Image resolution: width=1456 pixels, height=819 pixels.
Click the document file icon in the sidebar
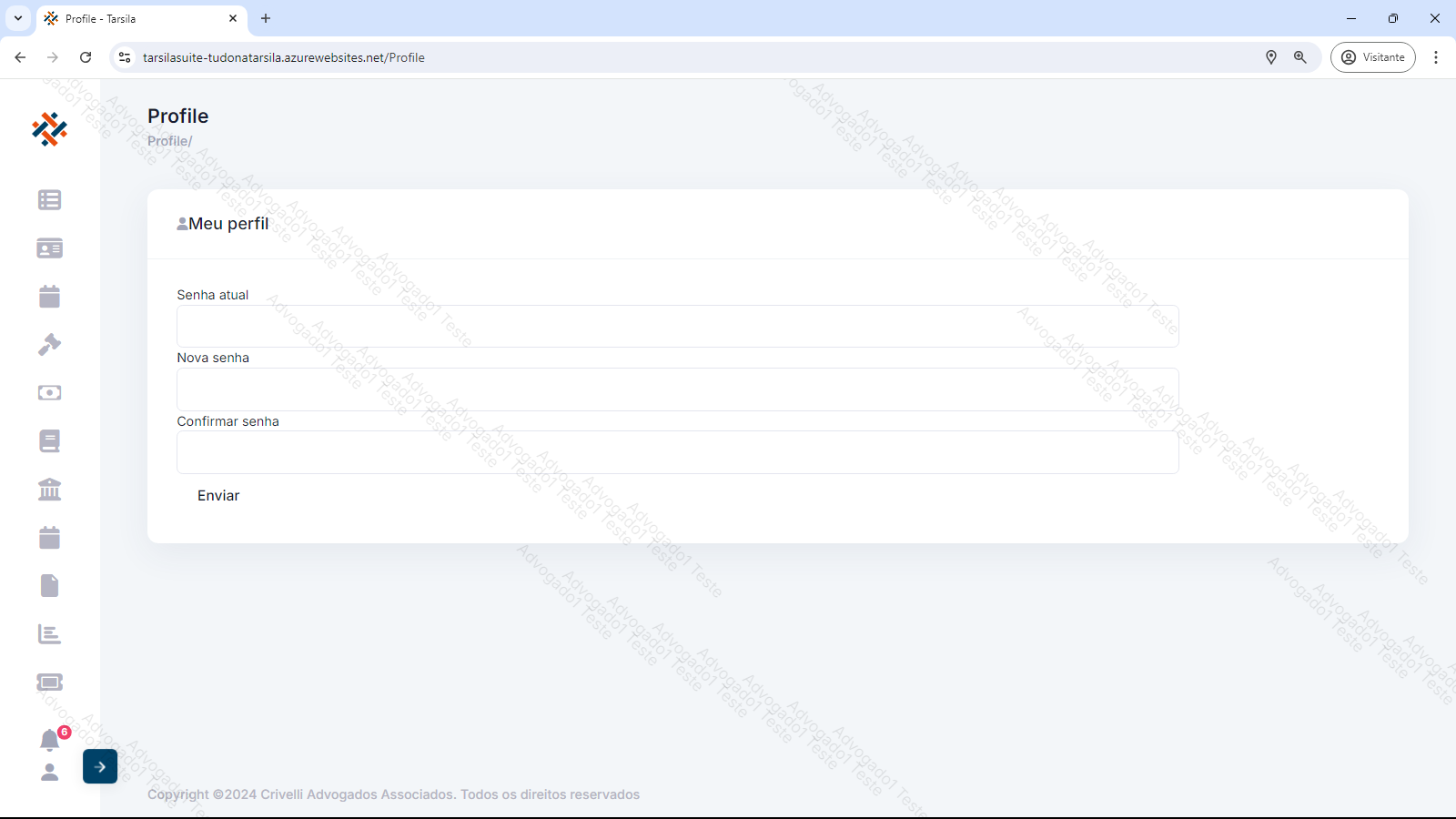click(x=49, y=586)
